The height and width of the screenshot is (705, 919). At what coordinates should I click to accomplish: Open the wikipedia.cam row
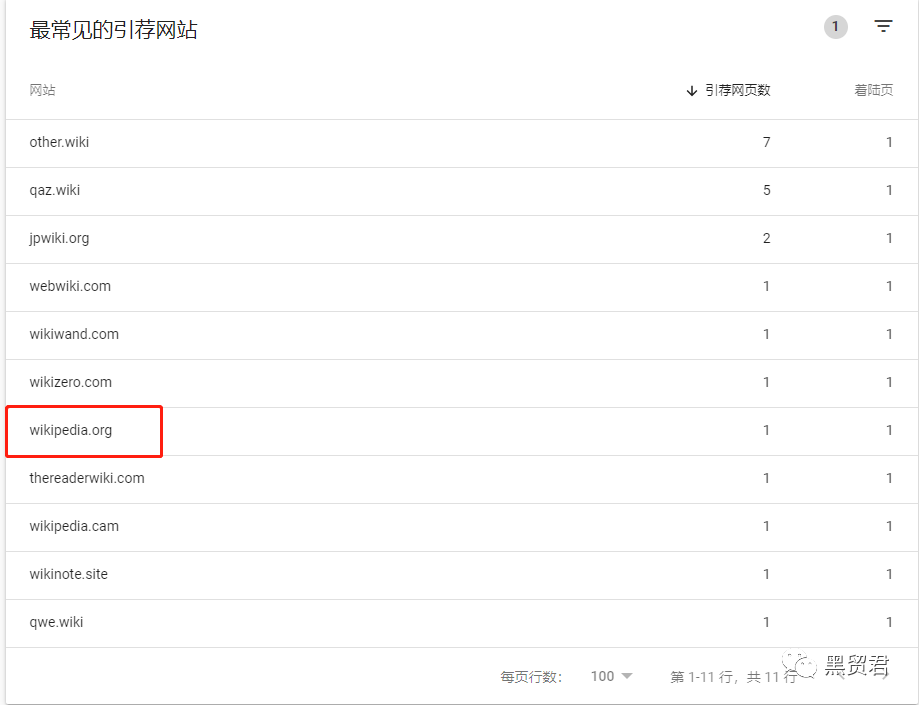[x=74, y=526]
